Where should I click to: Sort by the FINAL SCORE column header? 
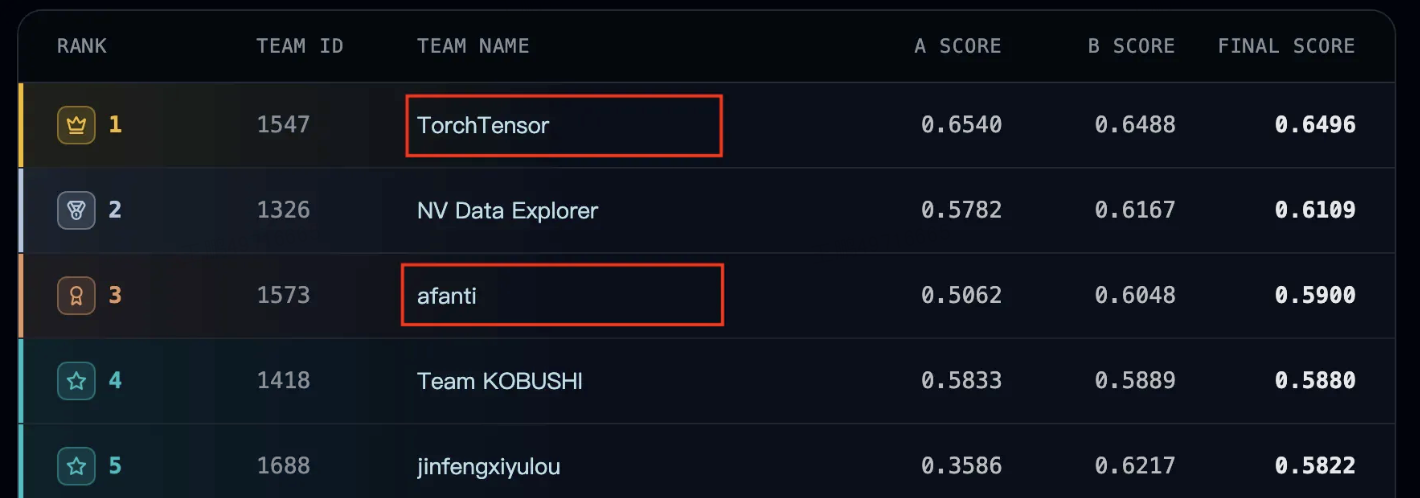click(x=1286, y=46)
